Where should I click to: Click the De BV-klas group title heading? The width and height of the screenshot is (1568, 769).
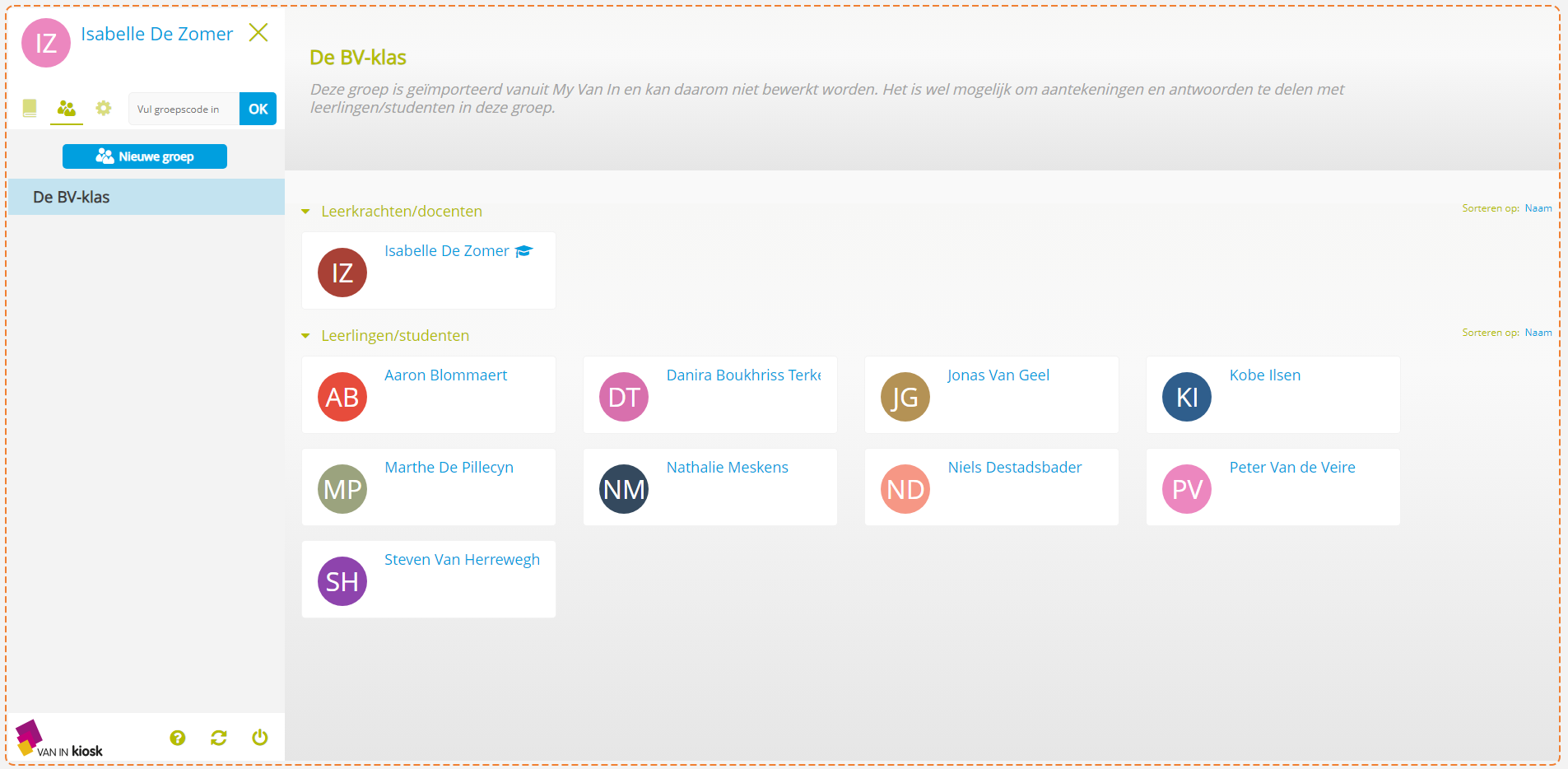pyautogui.click(x=358, y=58)
